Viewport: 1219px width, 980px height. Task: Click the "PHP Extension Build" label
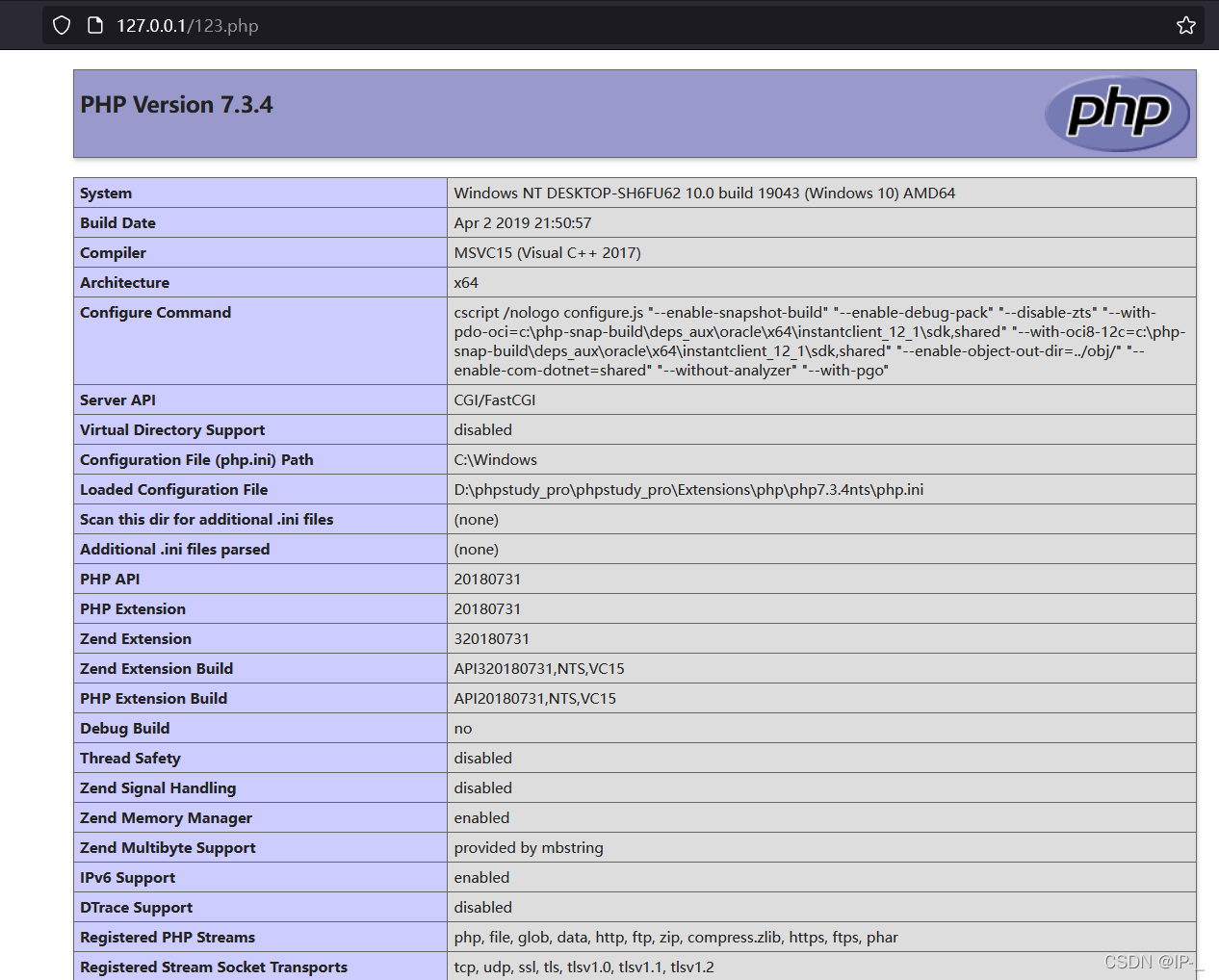pyautogui.click(x=153, y=699)
